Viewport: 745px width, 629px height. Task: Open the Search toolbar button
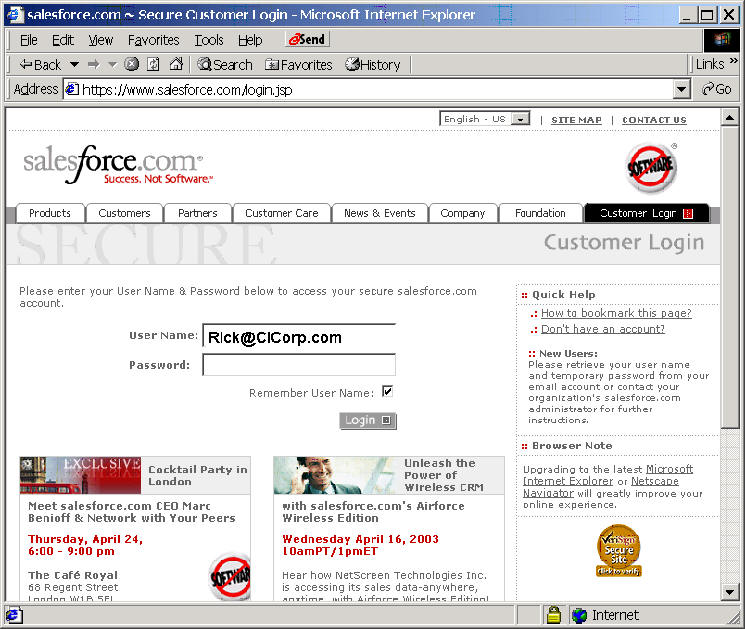click(x=225, y=64)
